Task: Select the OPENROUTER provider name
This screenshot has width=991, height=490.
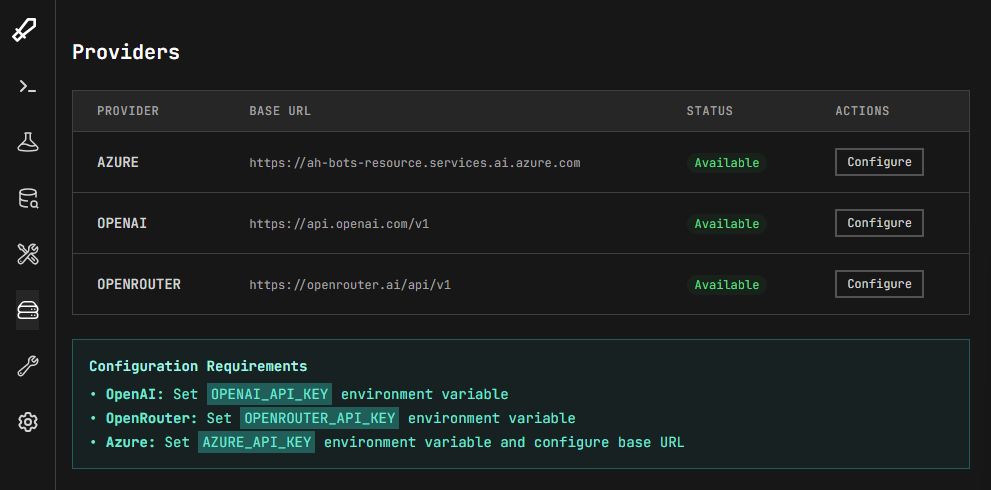Action: tap(139, 284)
